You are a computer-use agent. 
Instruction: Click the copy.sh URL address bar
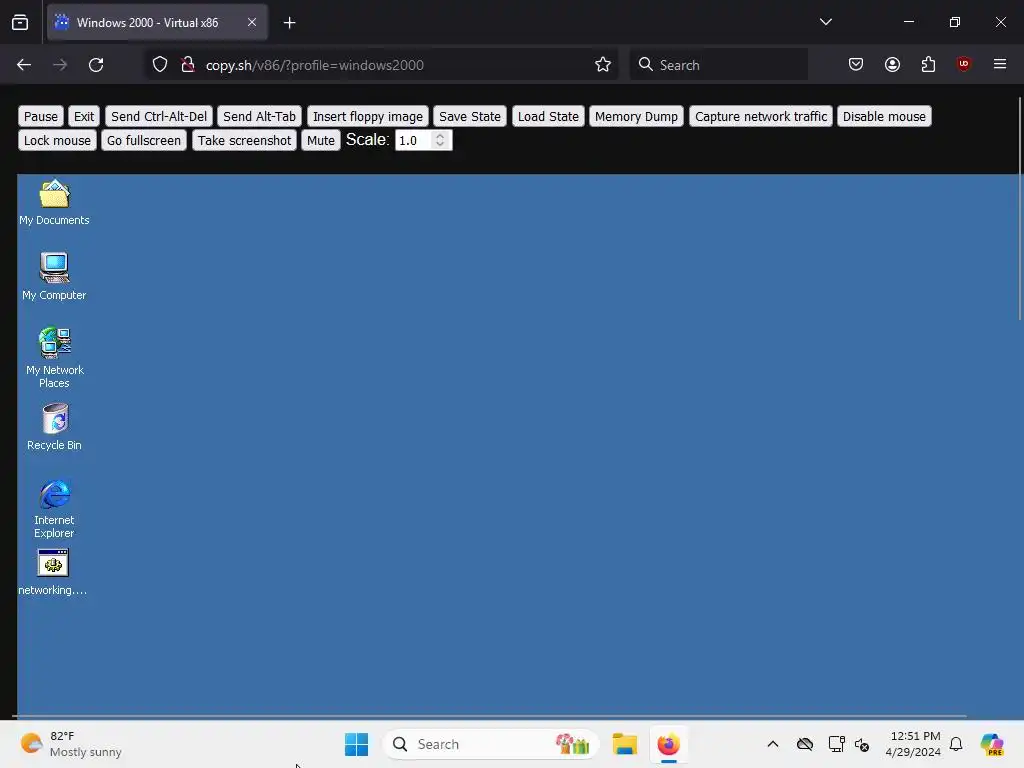(x=382, y=65)
